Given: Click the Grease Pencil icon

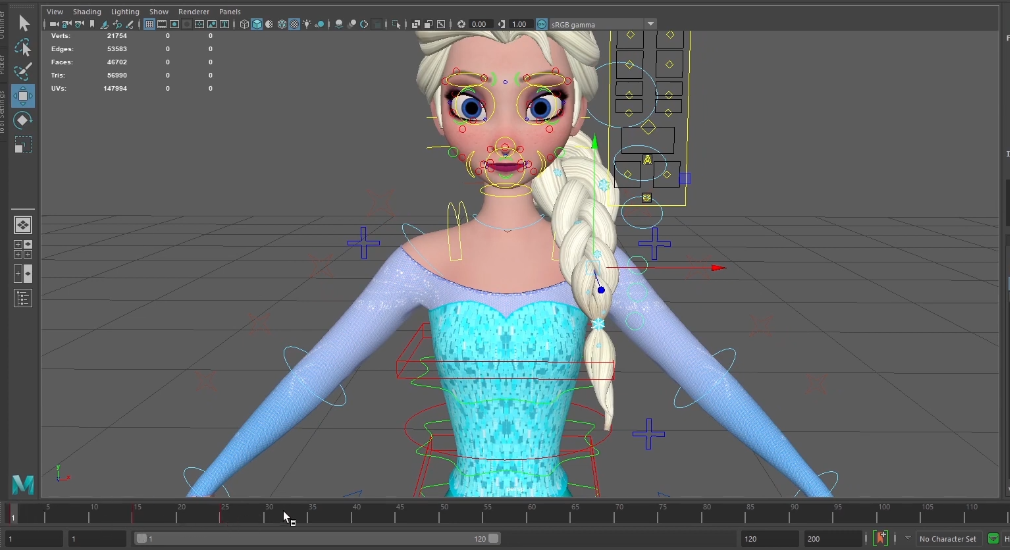Looking at the screenshot, I should (130, 24).
